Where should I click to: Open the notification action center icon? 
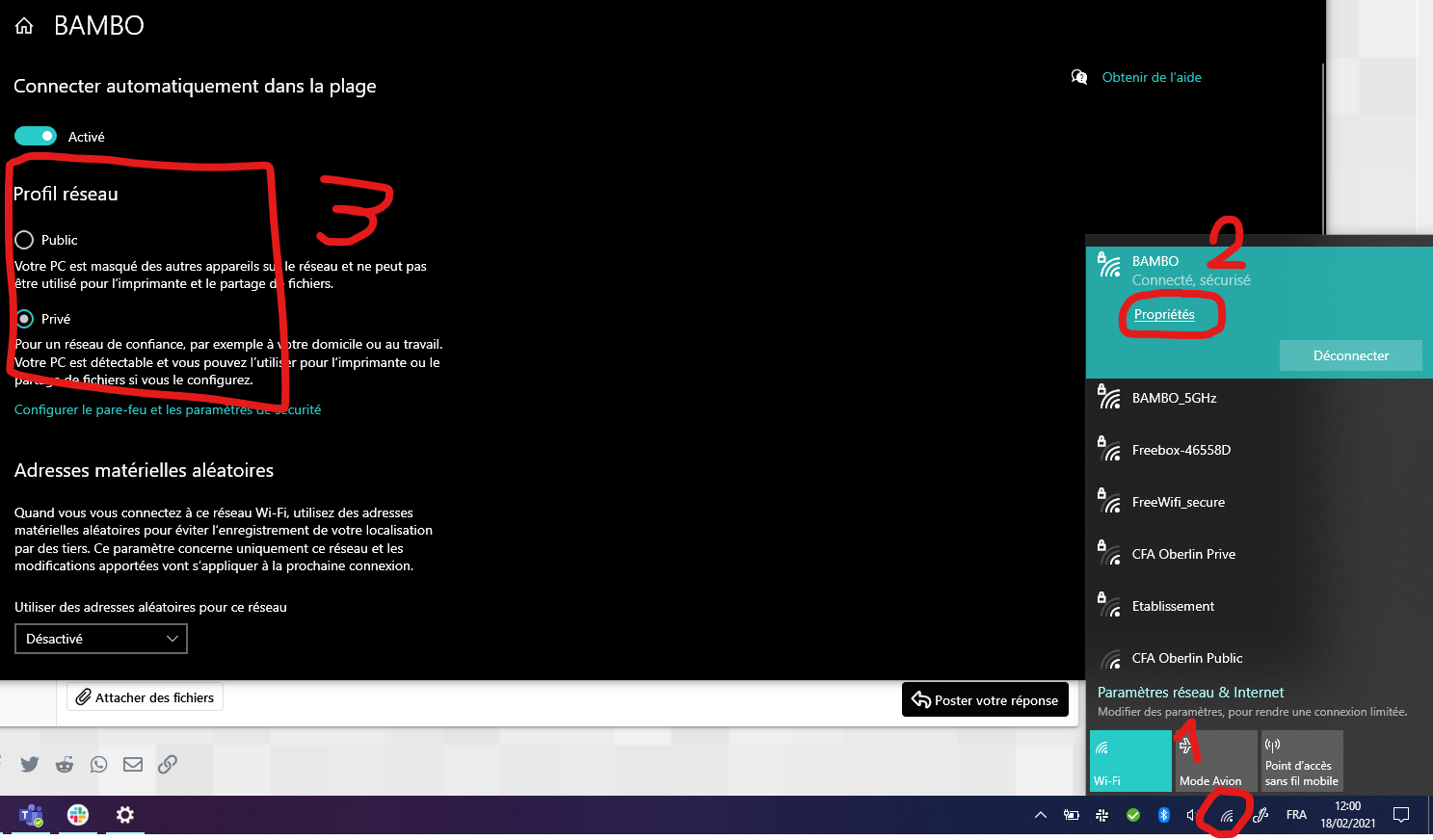[x=1401, y=815]
